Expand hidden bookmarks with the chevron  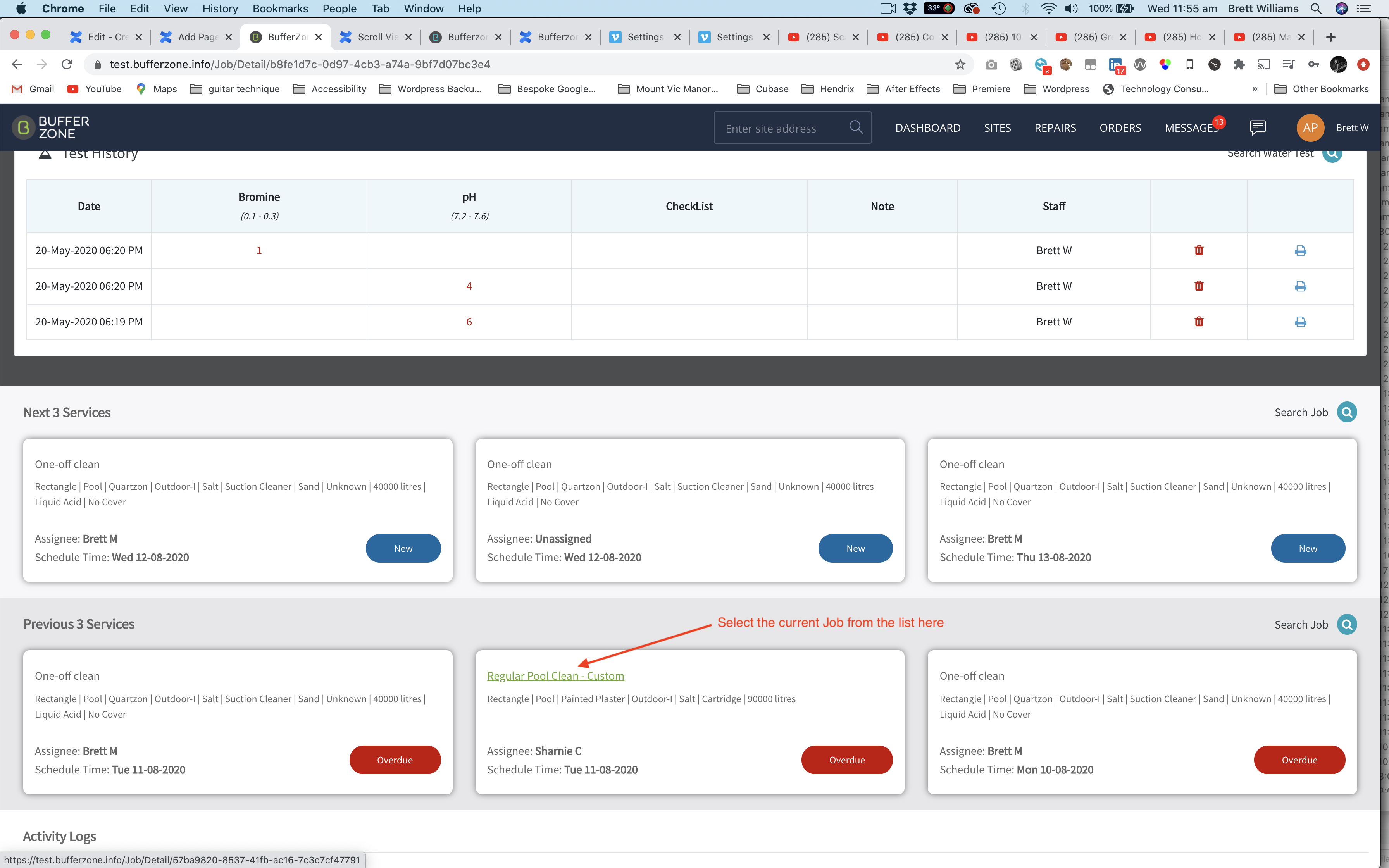1255,89
